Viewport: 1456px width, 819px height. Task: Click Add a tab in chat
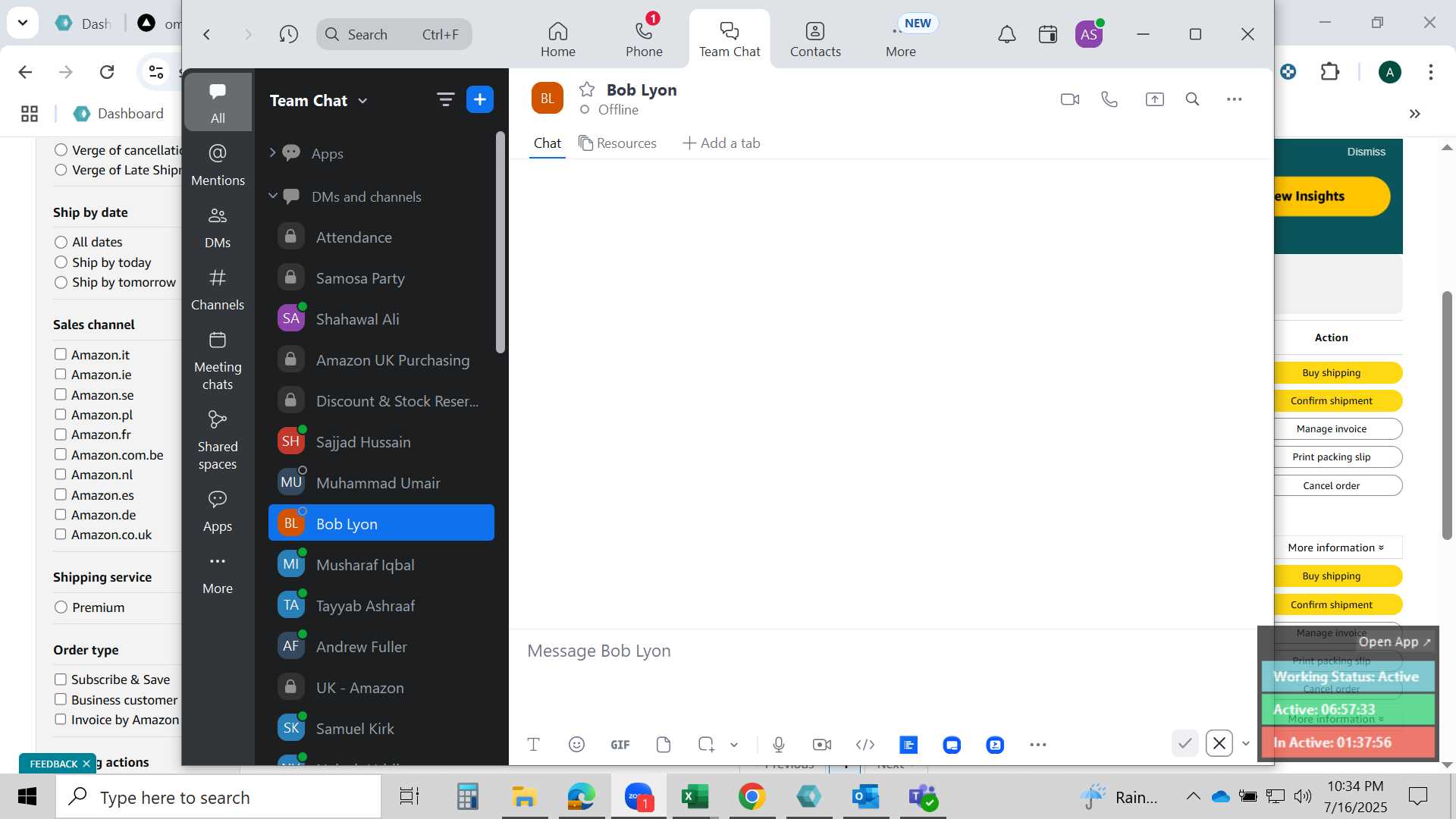coord(721,143)
